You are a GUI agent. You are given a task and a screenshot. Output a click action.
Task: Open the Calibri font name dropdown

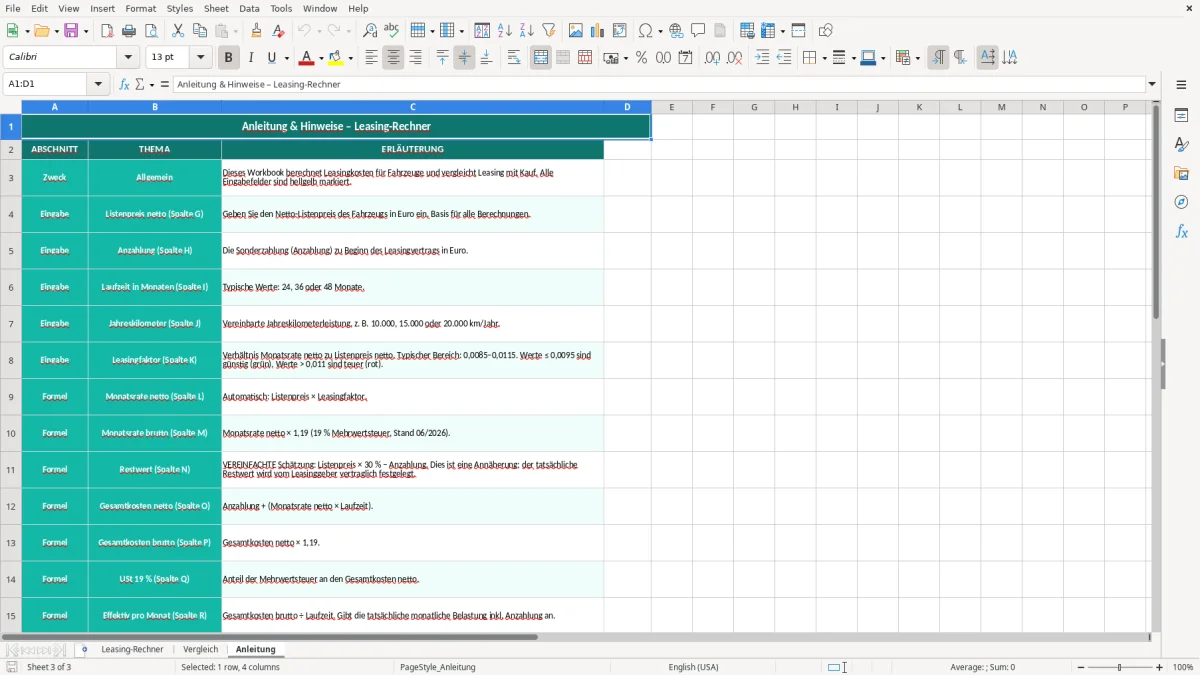(x=128, y=58)
